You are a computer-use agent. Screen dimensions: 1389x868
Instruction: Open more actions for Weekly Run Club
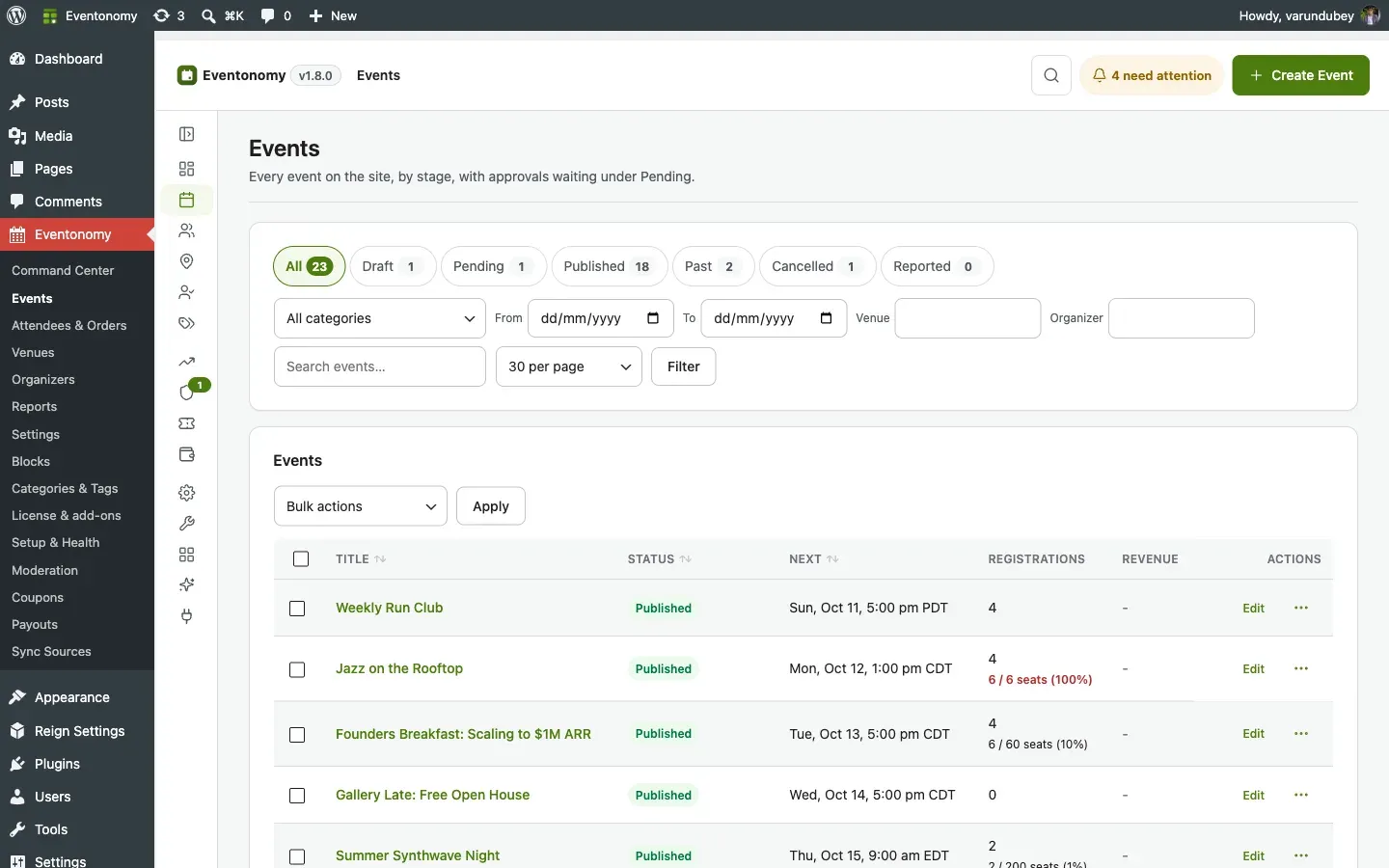(1301, 608)
